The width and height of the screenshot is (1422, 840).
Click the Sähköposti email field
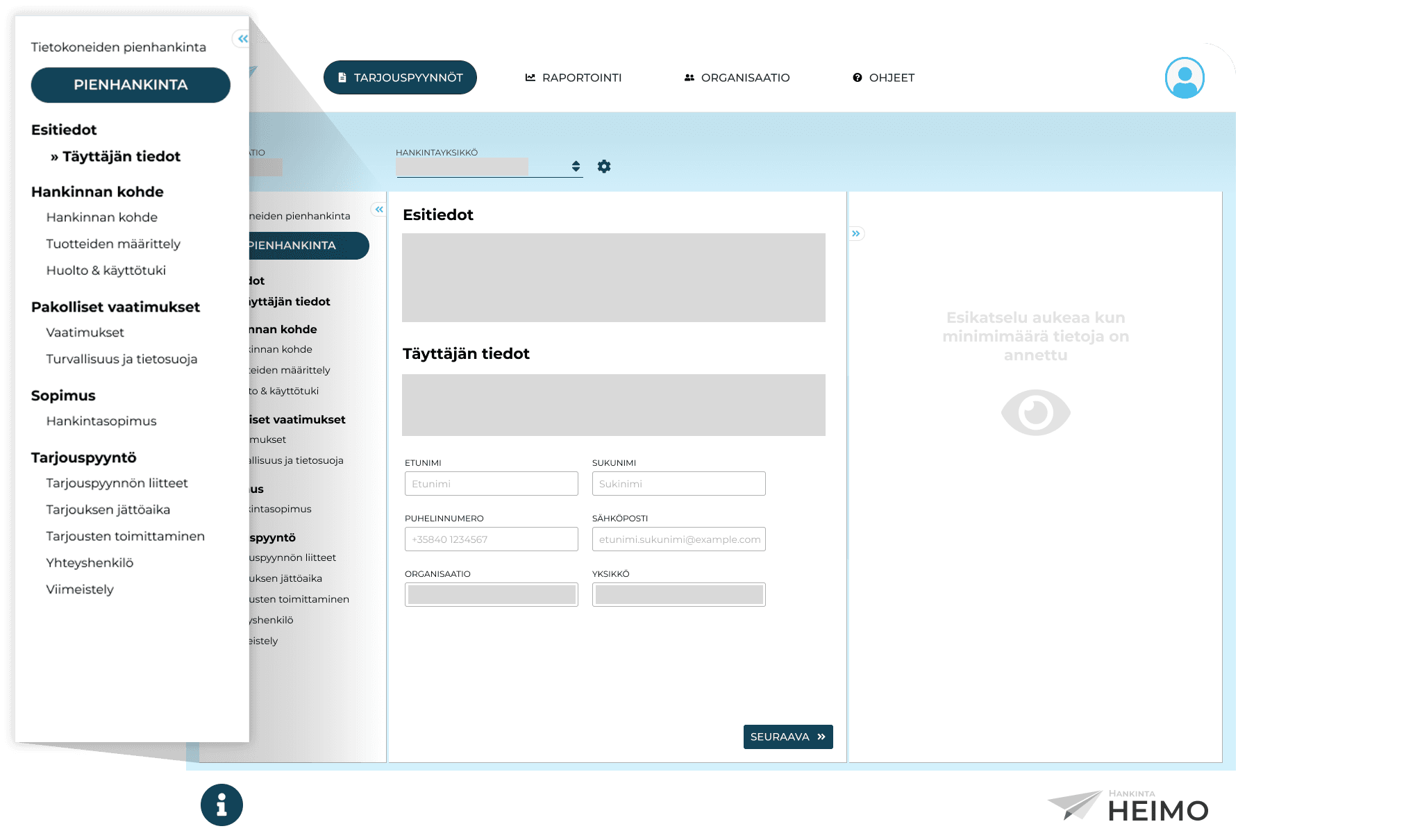coord(678,539)
